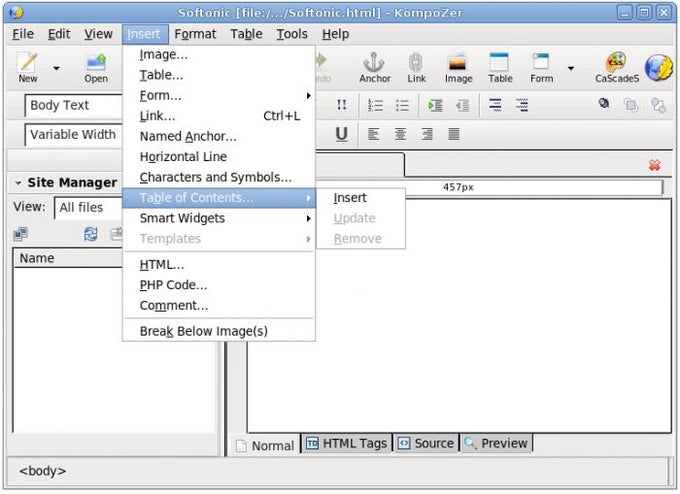Image resolution: width=680 pixels, height=494 pixels.
Task: Click the globe browse icon beside CaScadeS
Action: click(x=659, y=68)
